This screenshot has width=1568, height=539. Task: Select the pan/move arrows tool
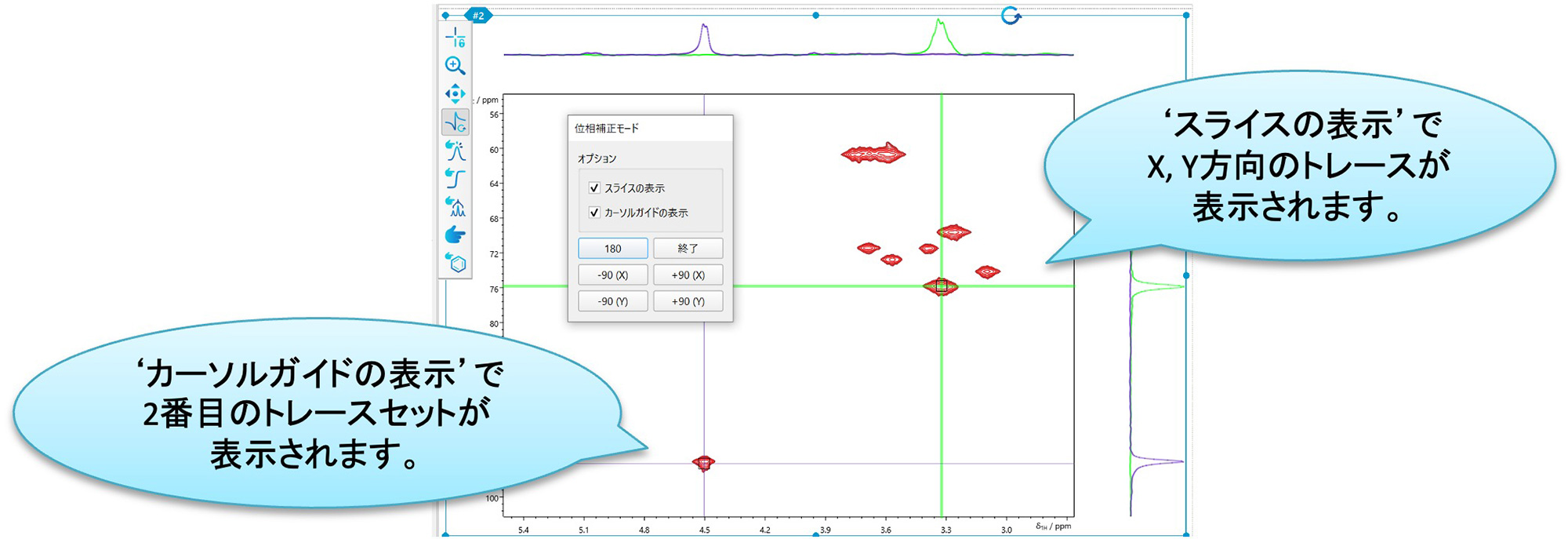[x=456, y=94]
